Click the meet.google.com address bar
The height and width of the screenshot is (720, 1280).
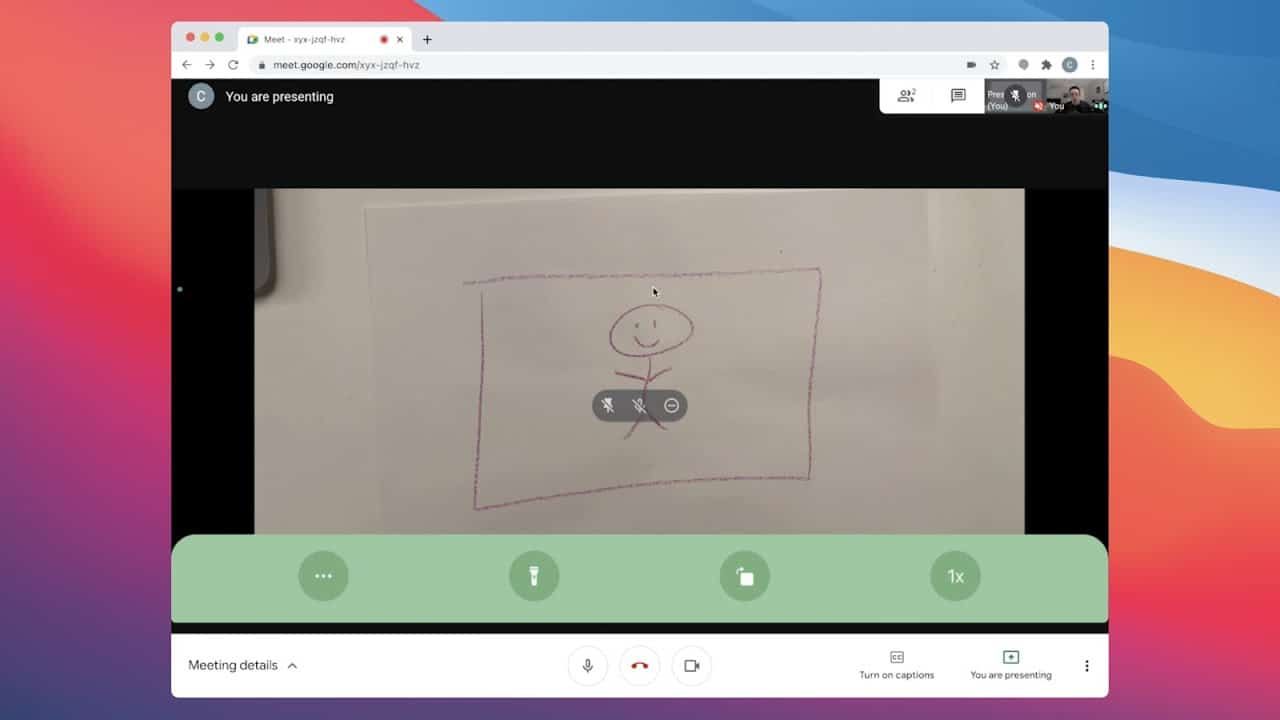coord(600,65)
